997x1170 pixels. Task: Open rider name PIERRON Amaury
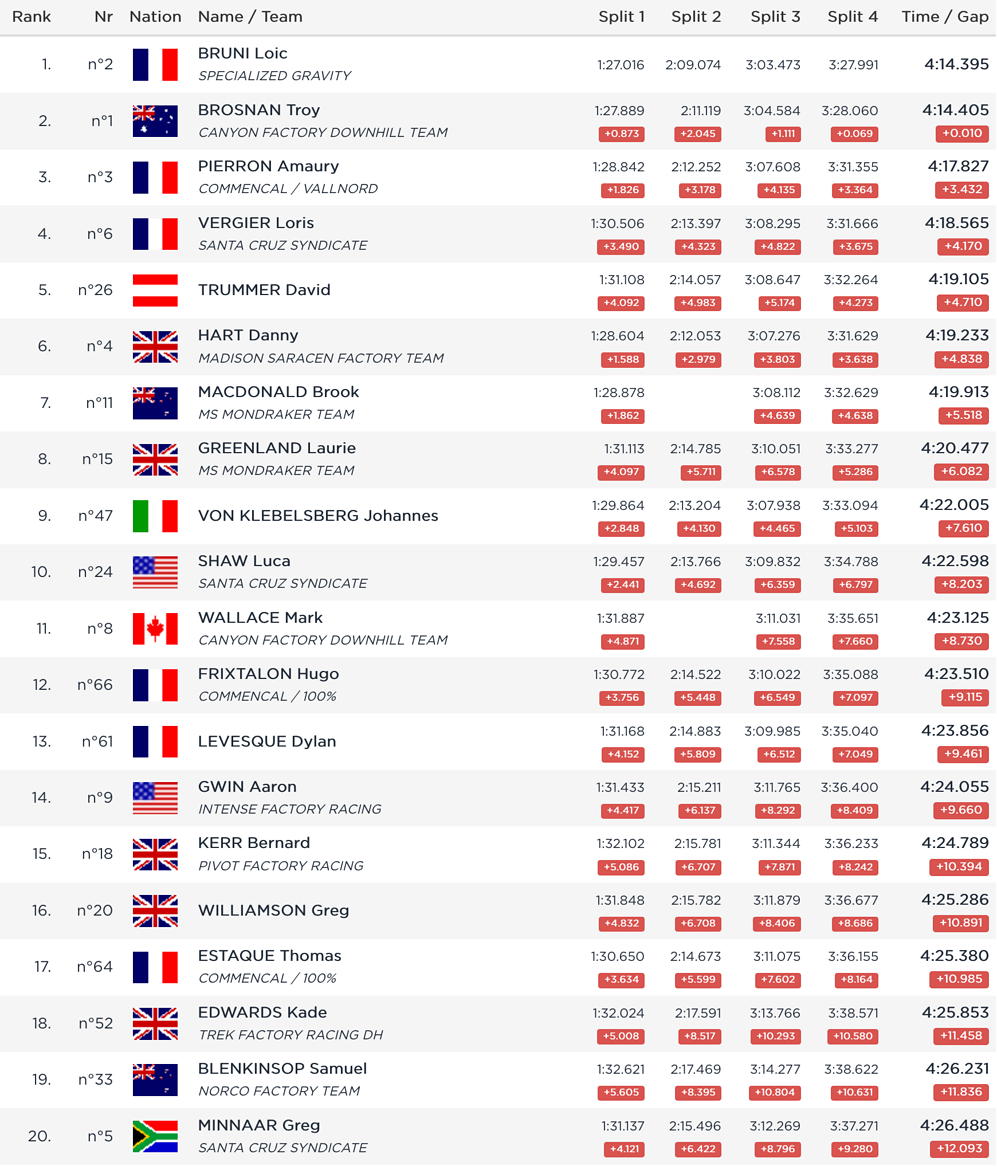tap(269, 166)
